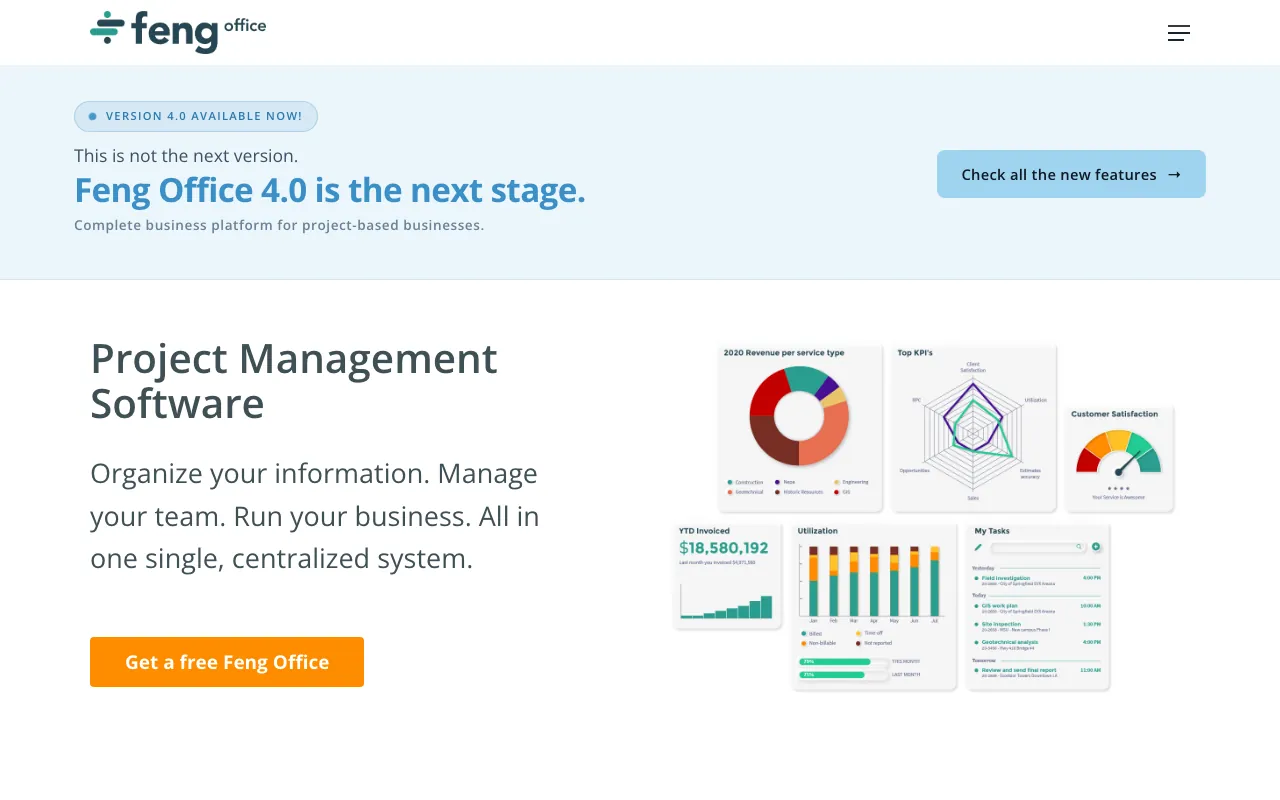Screen dimensions: 1280x800
Task: Click the '$18,580,192' YTD Invoiced value
Action: [724, 548]
